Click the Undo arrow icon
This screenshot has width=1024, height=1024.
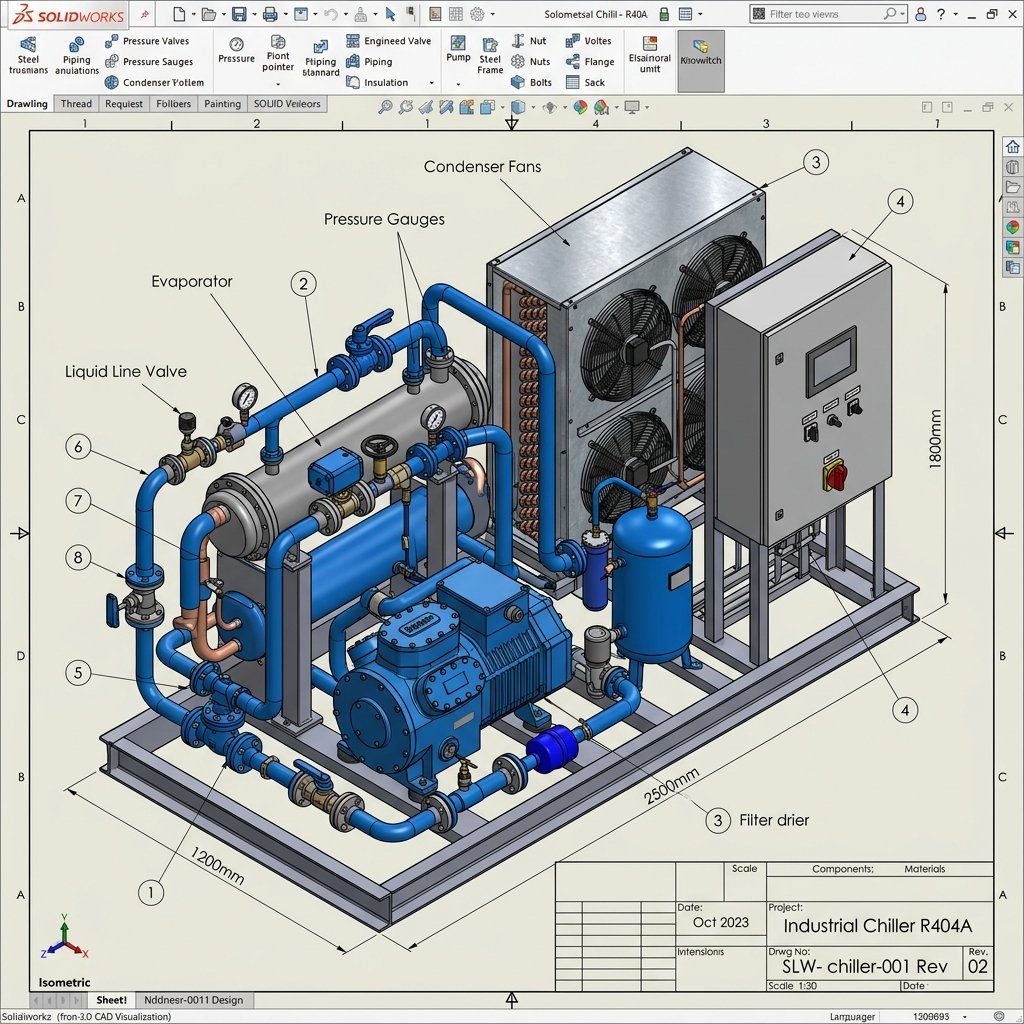[x=330, y=14]
